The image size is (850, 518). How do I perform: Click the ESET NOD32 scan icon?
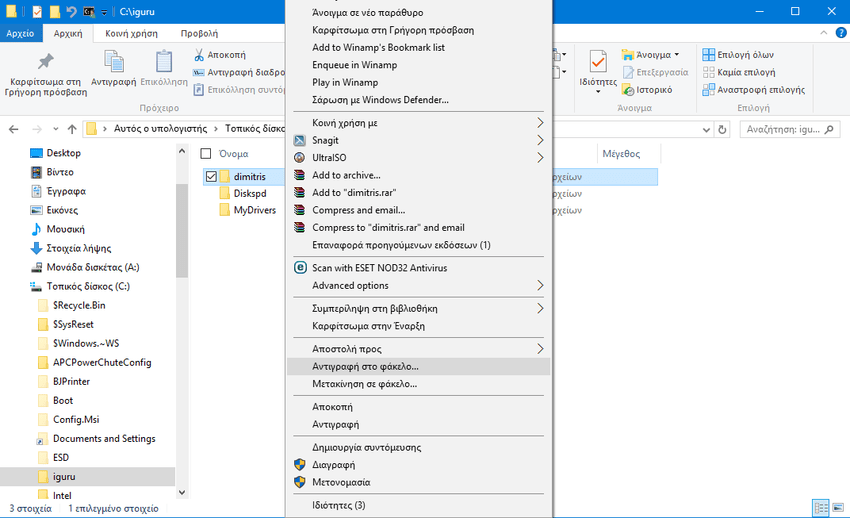299,268
